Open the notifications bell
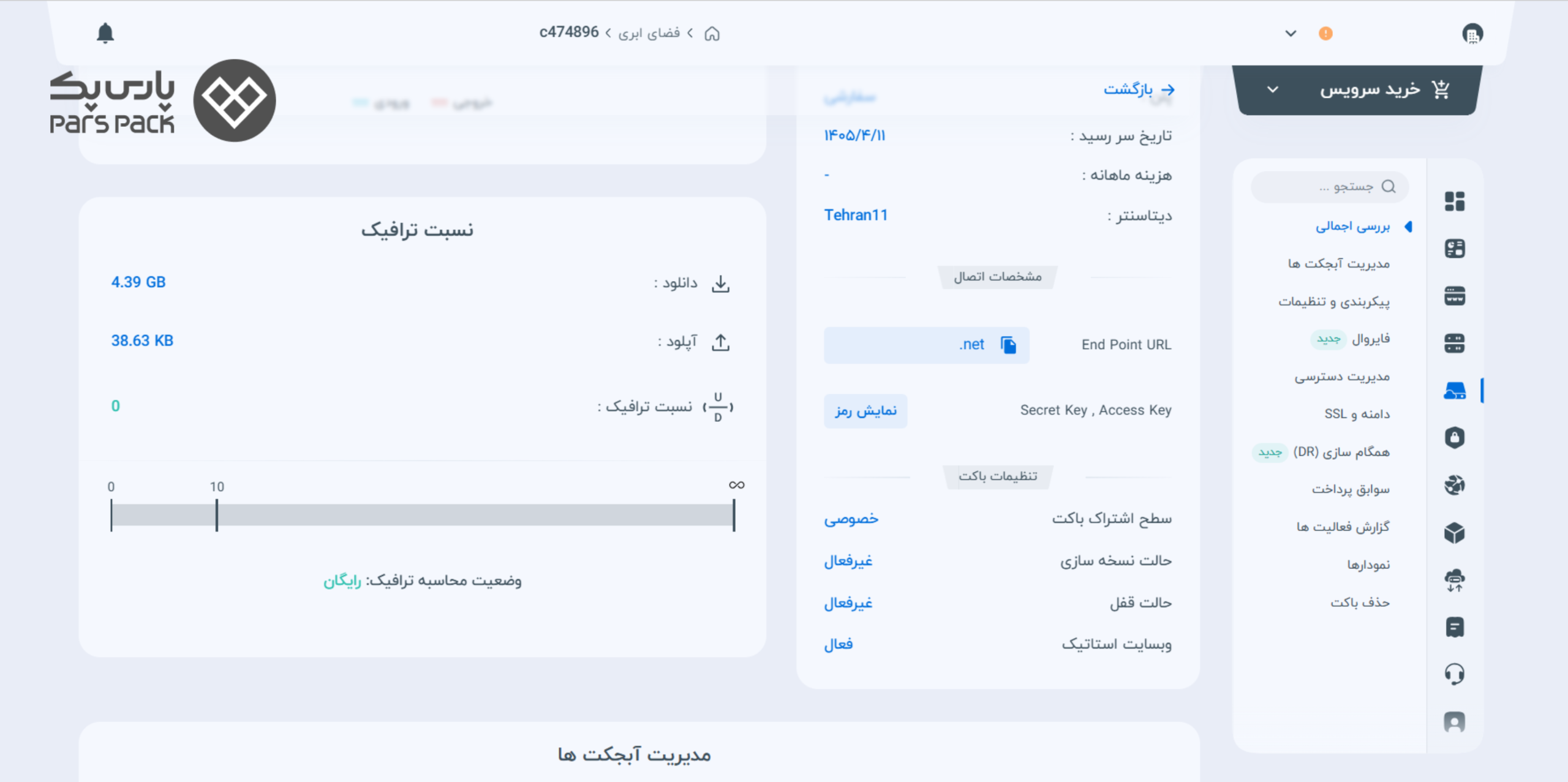Viewport: 1568px width, 782px height. tap(105, 33)
